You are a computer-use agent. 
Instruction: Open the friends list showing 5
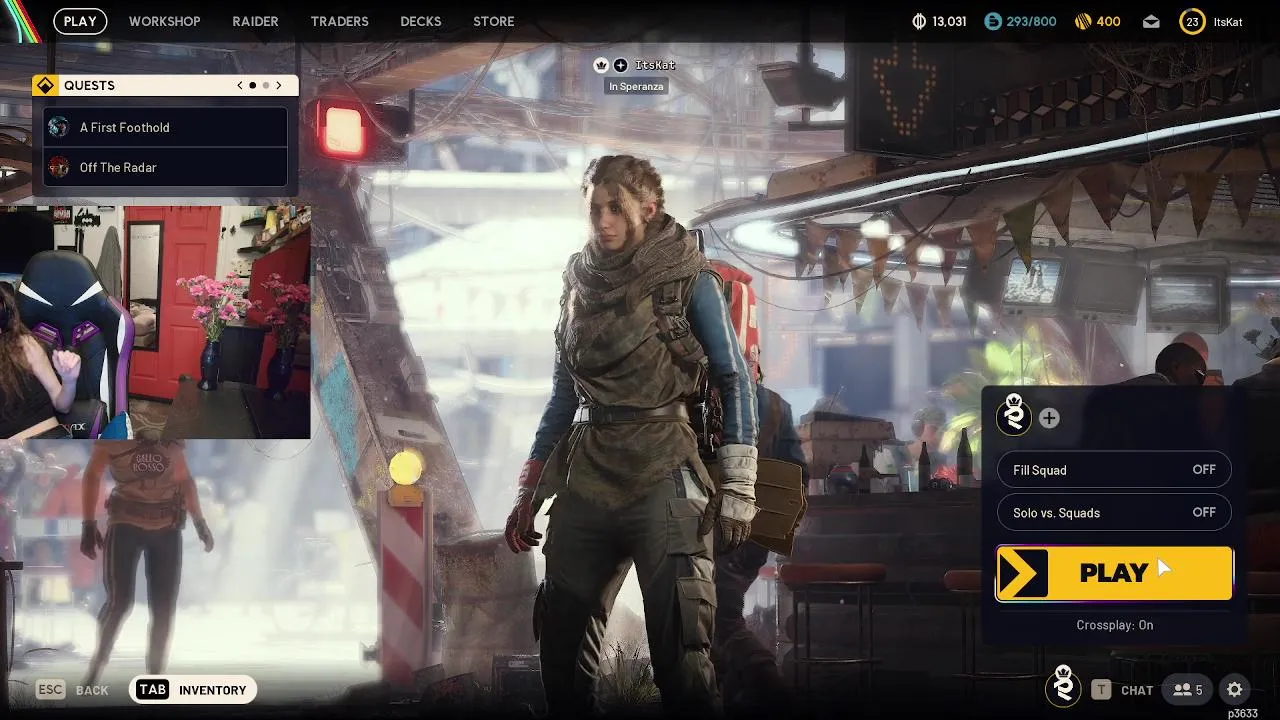[x=1187, y=690]
